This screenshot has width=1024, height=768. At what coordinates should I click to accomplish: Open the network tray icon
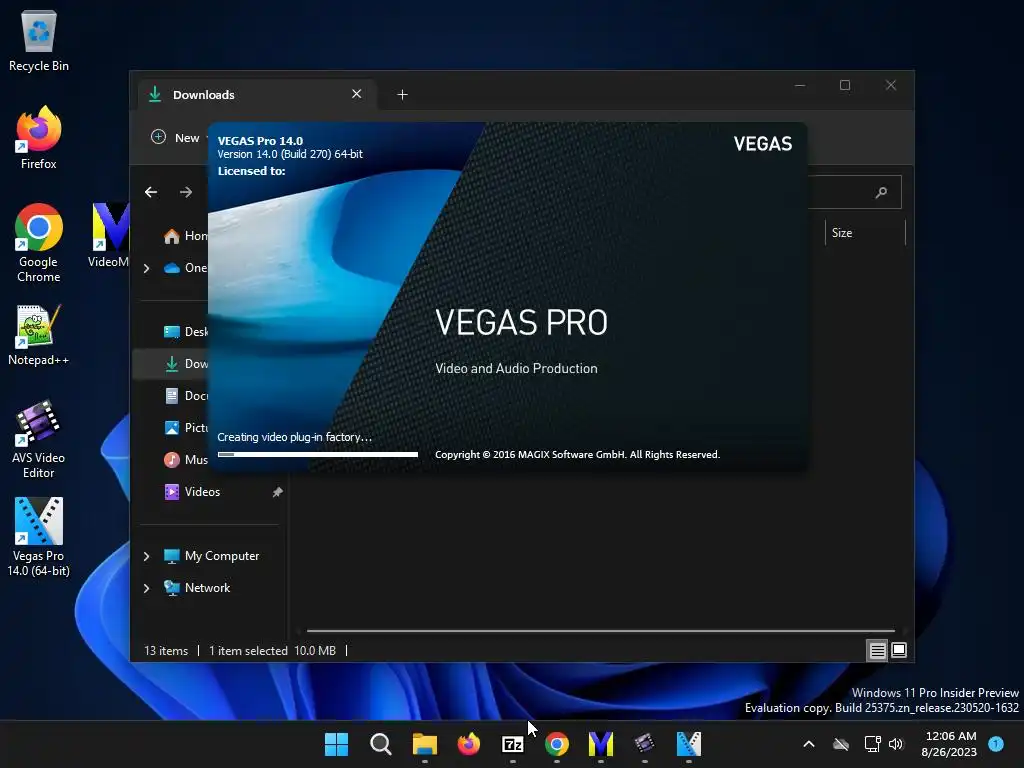pyautogui.click(x=872, y=744)
